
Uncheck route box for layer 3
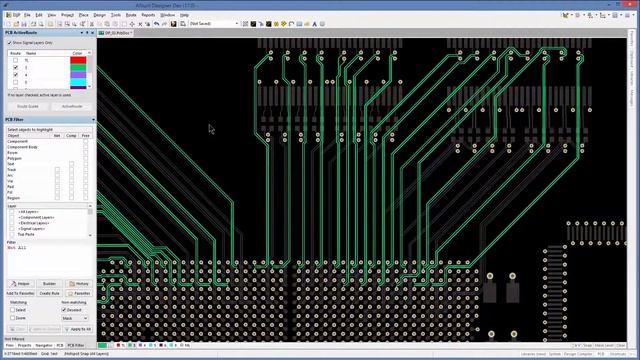pyautogui.click(x=16, y=67)
